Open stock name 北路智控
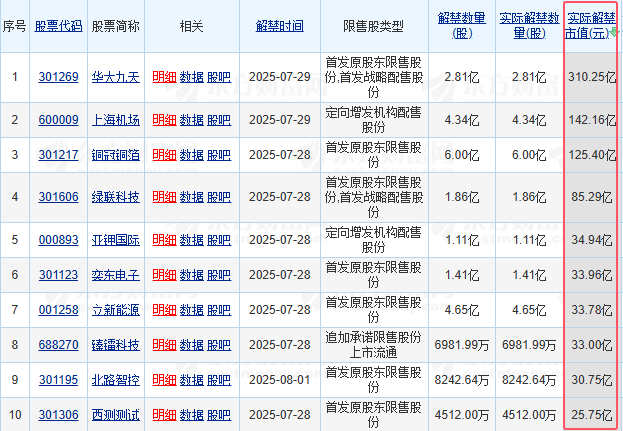623x431 pixels. point(116,379)
